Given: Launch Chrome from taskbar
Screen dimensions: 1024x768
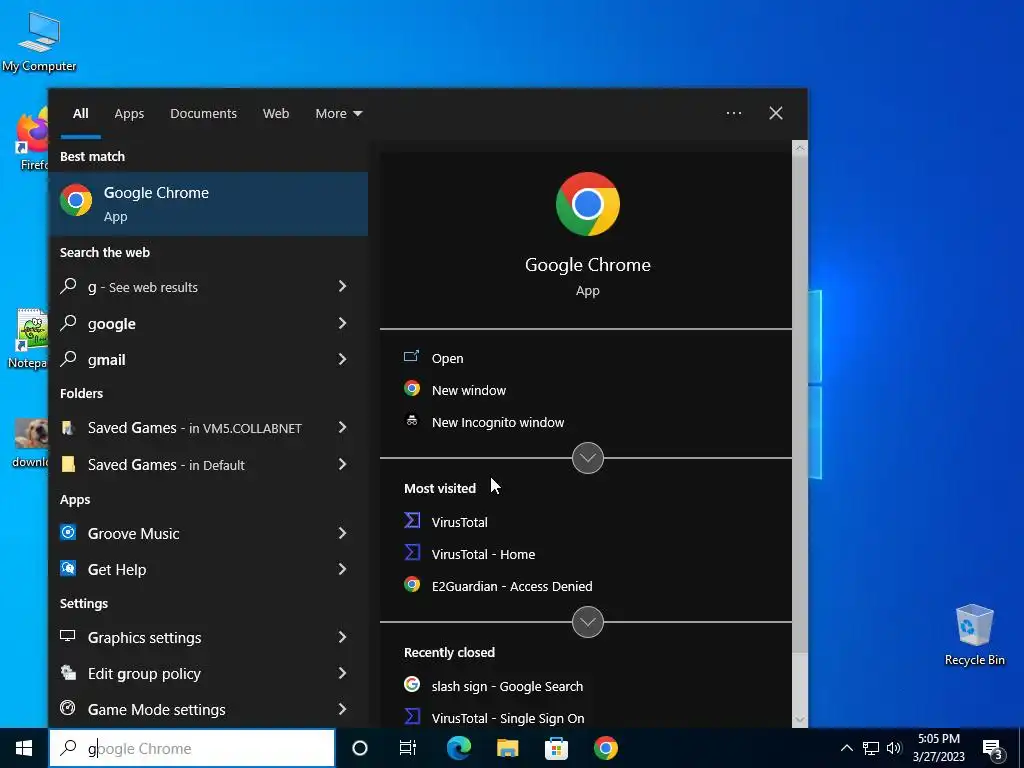Looking at the screenshot, I should [x=605, y=748].
